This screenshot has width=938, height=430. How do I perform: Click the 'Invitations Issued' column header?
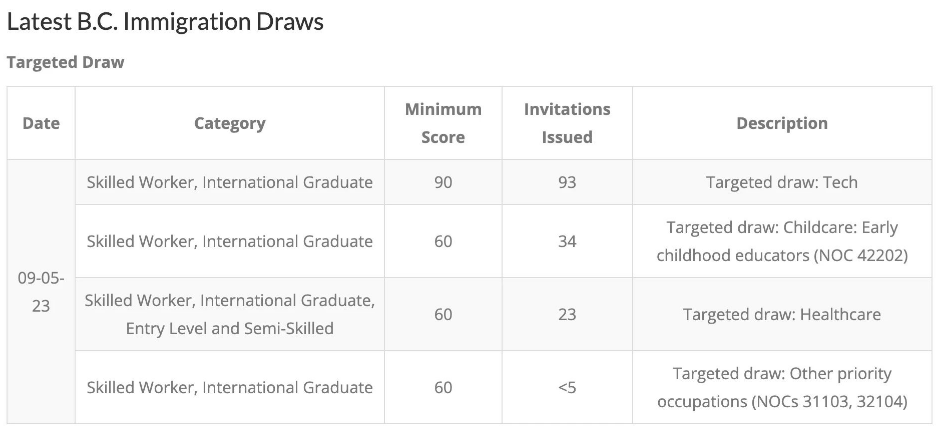[x=567, y=123]
